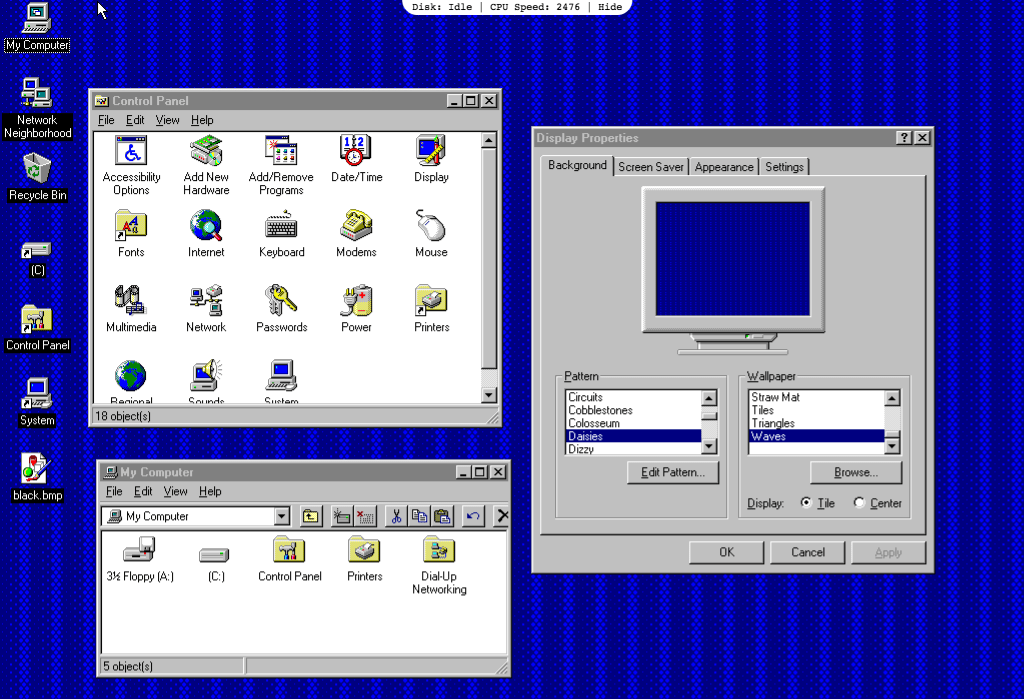Open black.bmp on the desktop

(x=36, y=470)
